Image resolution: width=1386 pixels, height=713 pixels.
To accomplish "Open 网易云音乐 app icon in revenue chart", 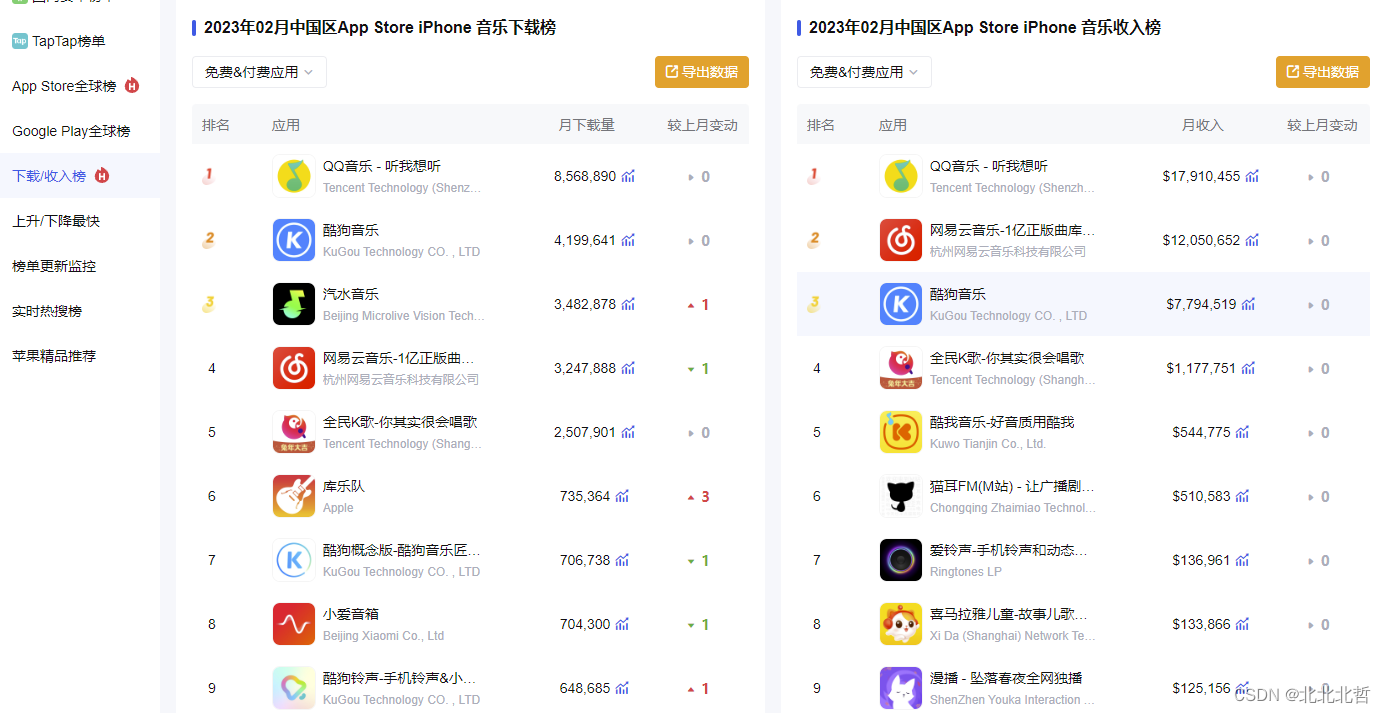I will coord(901,240).
